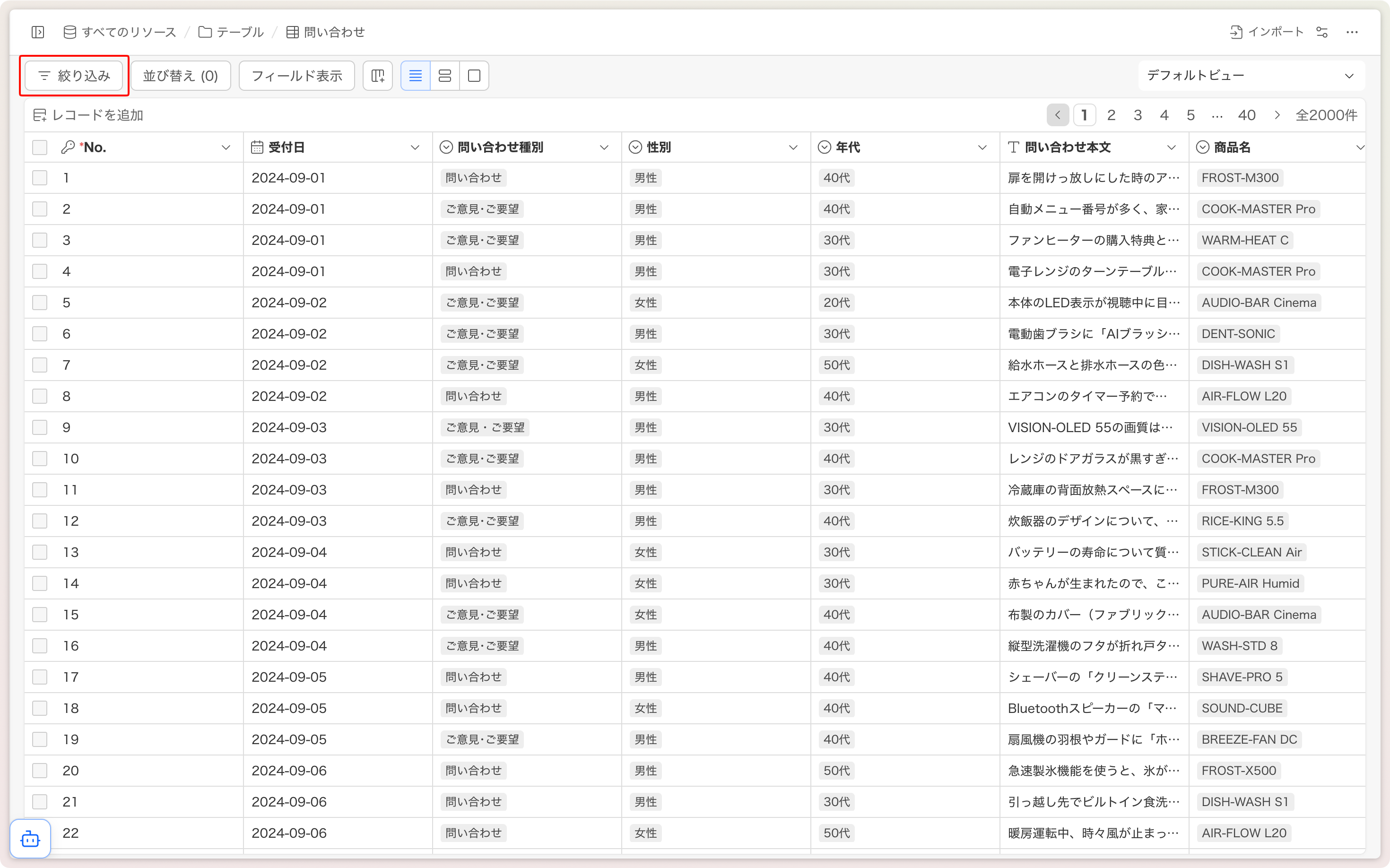The width and height of the screenshot is (1390, 868).
Task: Click the 絞り込み filter button
Action: point(74,76)
